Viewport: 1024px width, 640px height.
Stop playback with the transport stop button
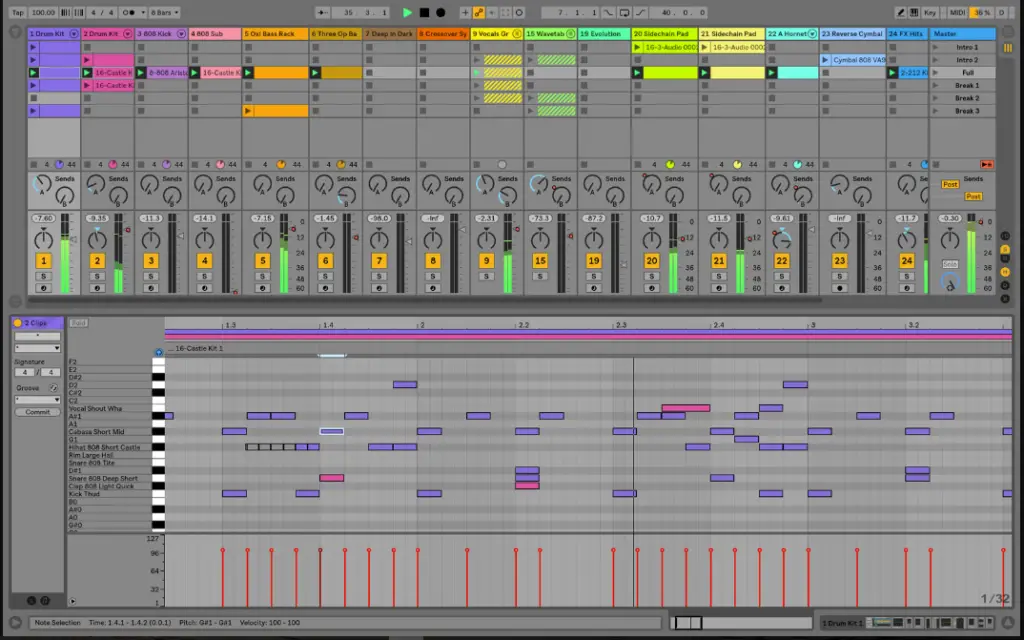(x=424, y=12)
